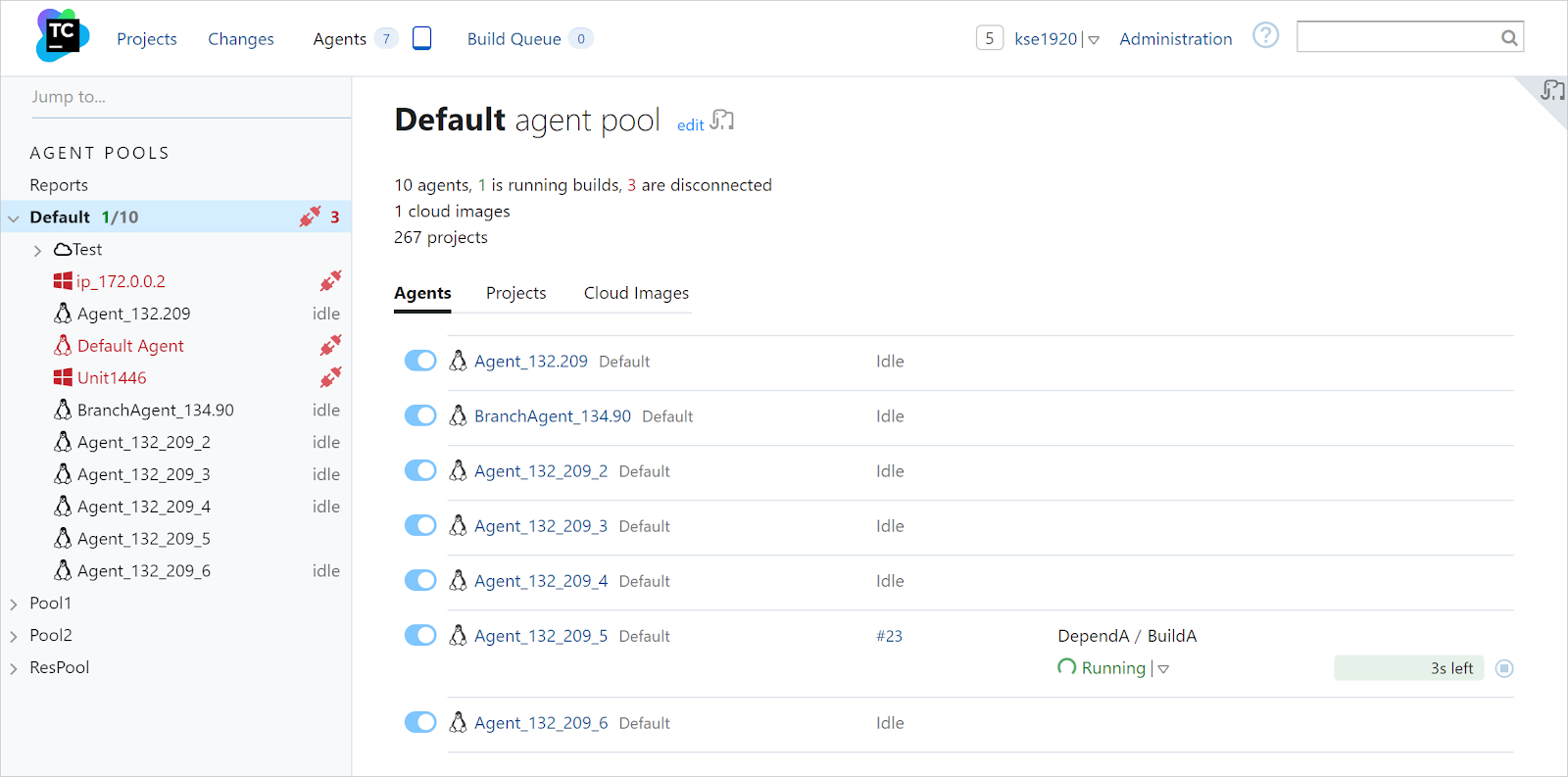Click the 3s left progress bar
1568x777 pixels.
[x=1408, y=668]
